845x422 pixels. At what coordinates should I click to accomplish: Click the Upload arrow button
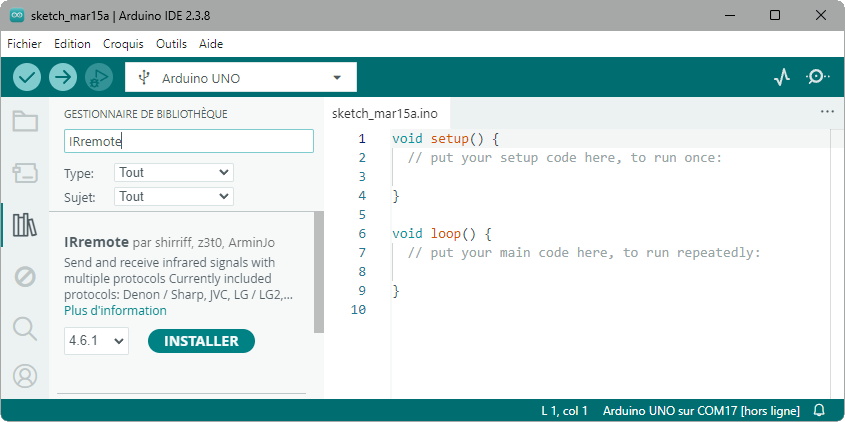[63, 77]
